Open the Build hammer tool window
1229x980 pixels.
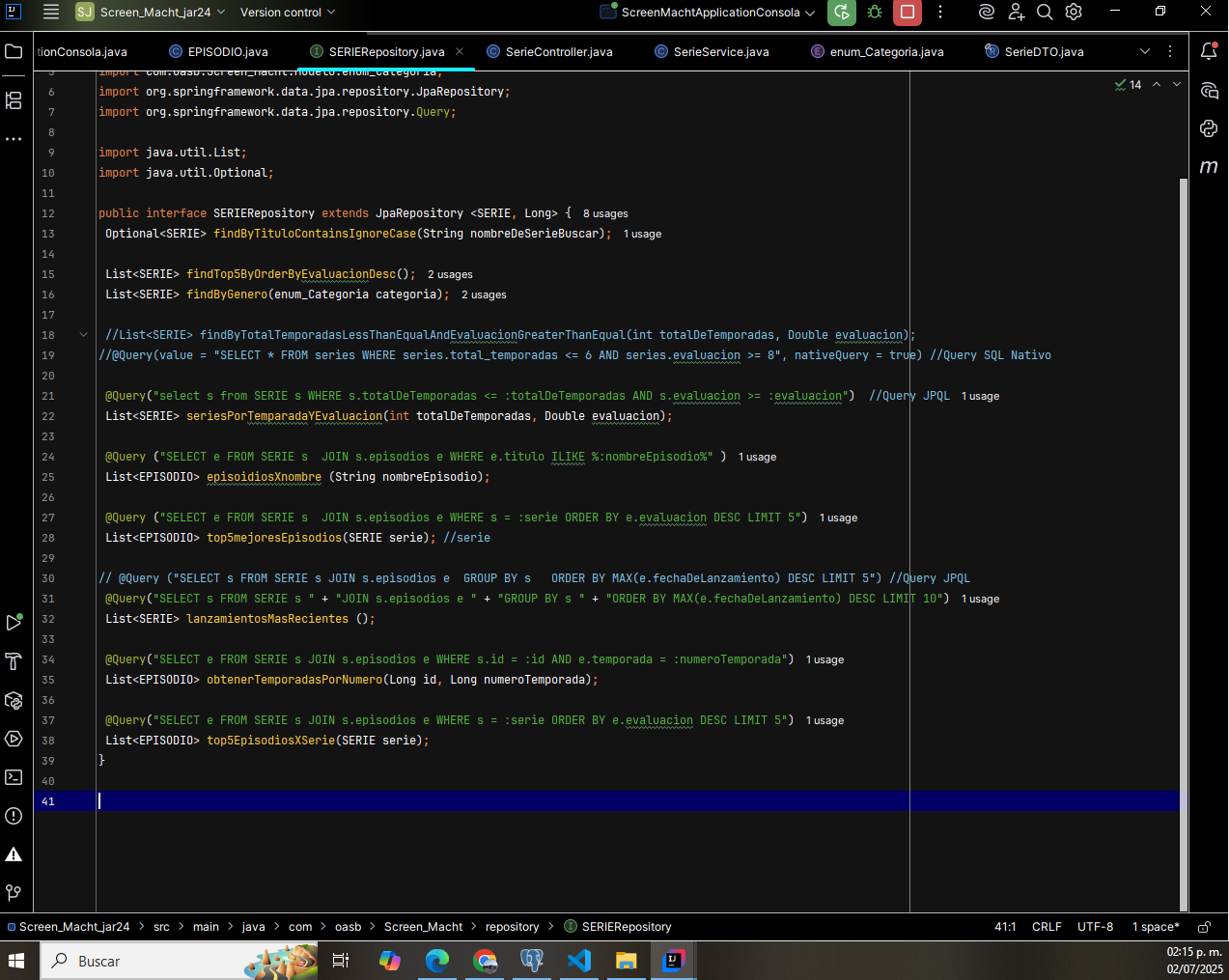point(14,661)
